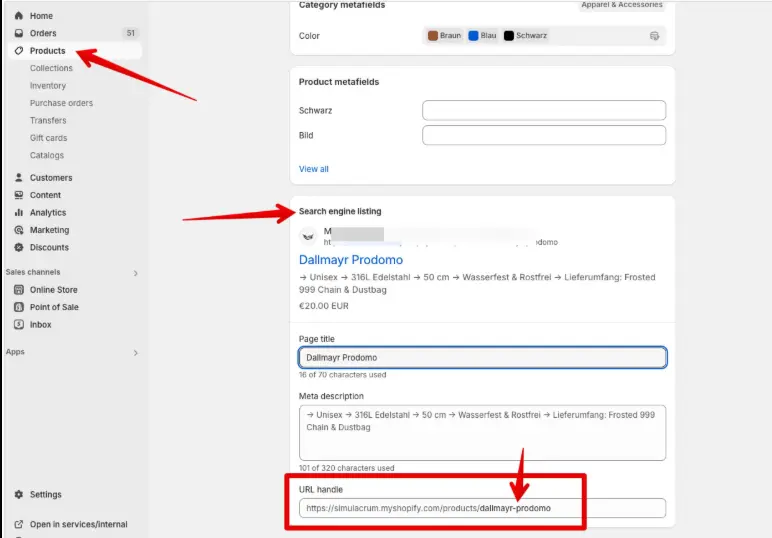Viewport: 772px width, 538px height.
Task: Click the Marketing target icon
Action: (x=19, y=230)
